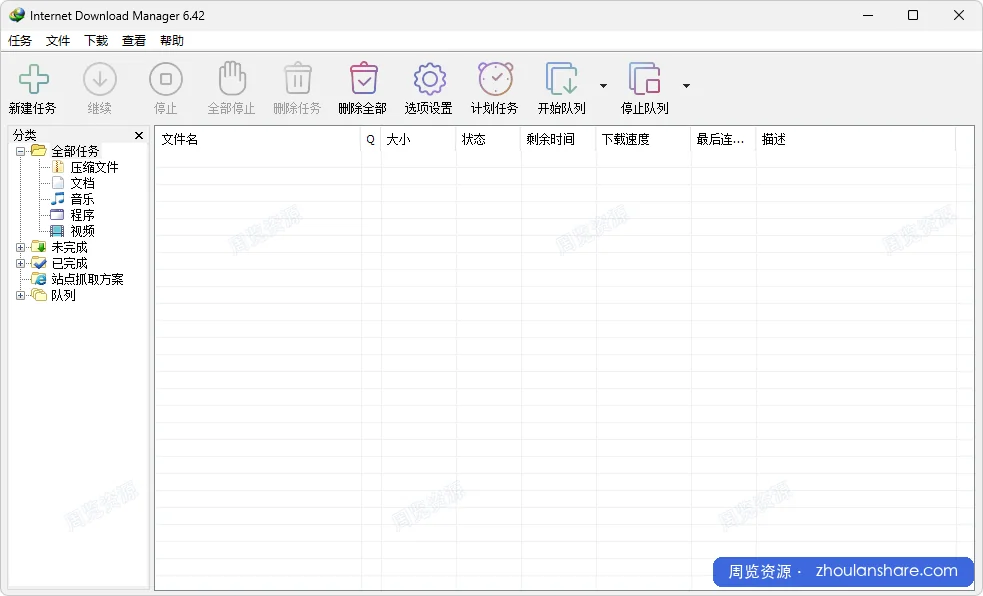
Task: Select the 程序 category
Action: pos(82,215)
